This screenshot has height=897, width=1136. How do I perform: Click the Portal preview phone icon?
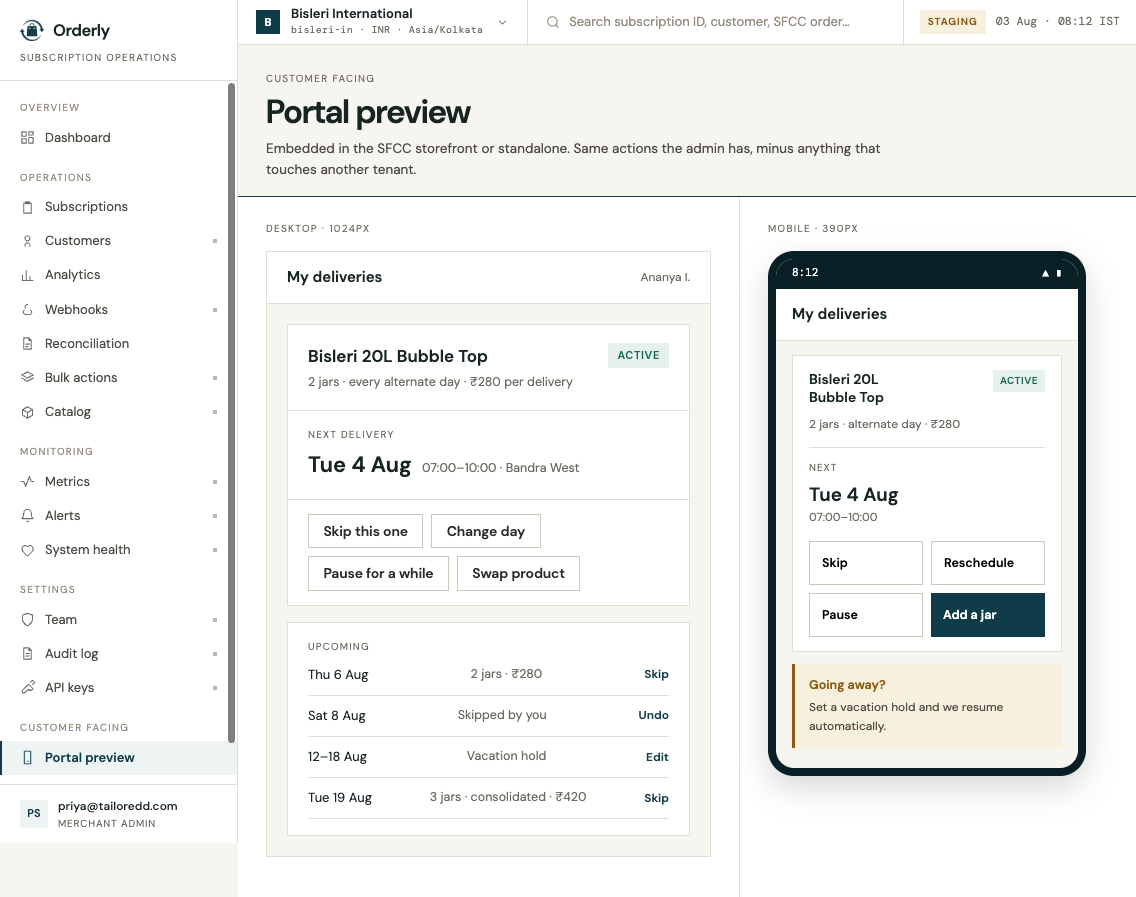coord(28,758)
